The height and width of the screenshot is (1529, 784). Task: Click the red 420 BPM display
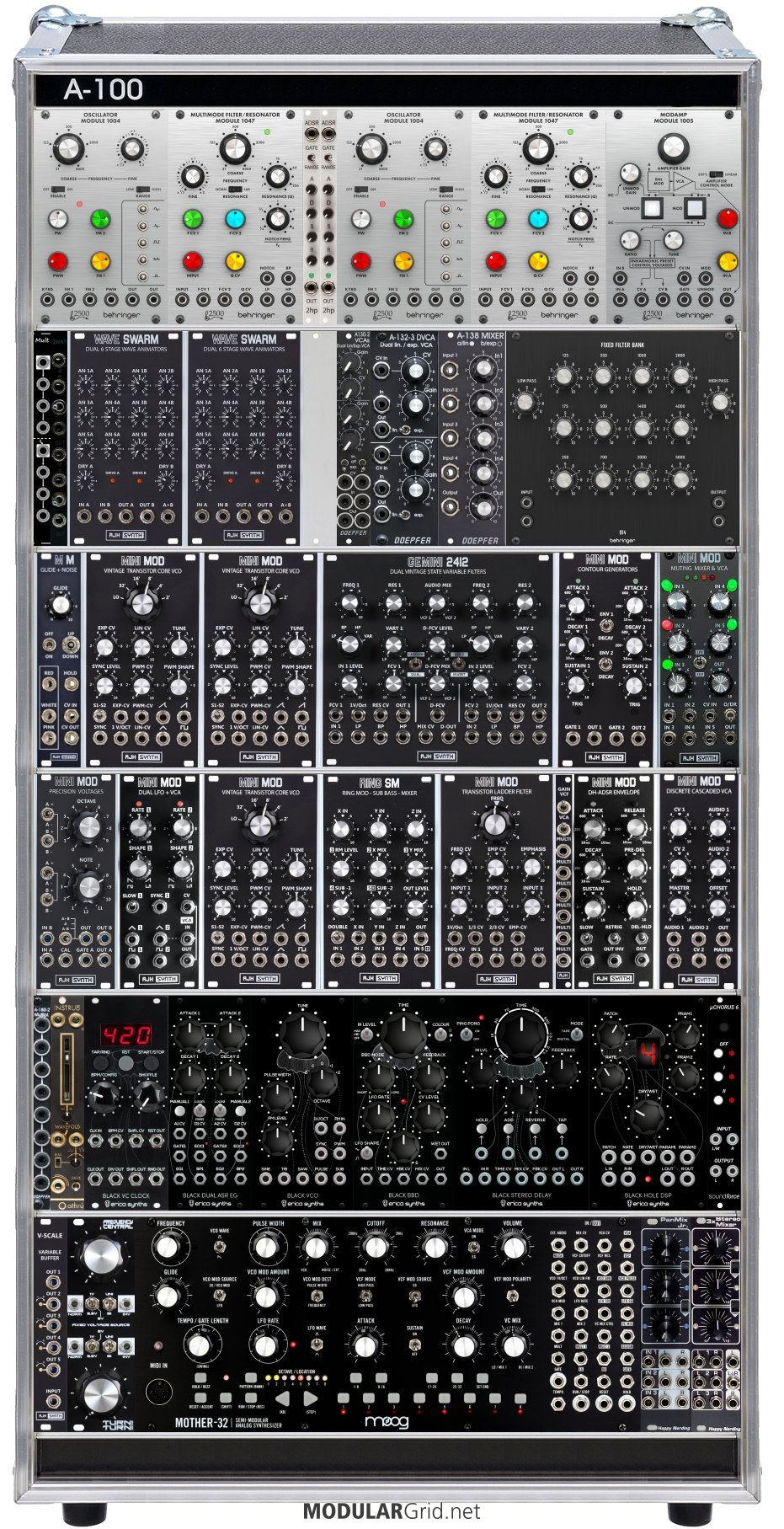(x=126, y=1034)
